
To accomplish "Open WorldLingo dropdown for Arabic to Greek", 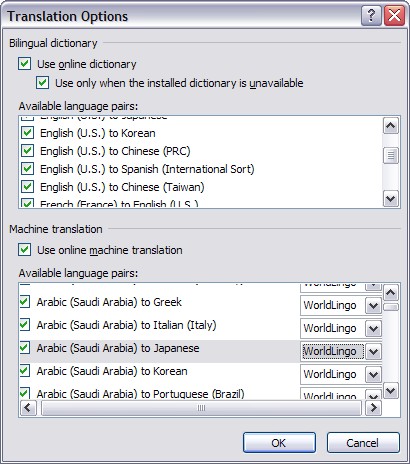I will [x=373, y=305].
